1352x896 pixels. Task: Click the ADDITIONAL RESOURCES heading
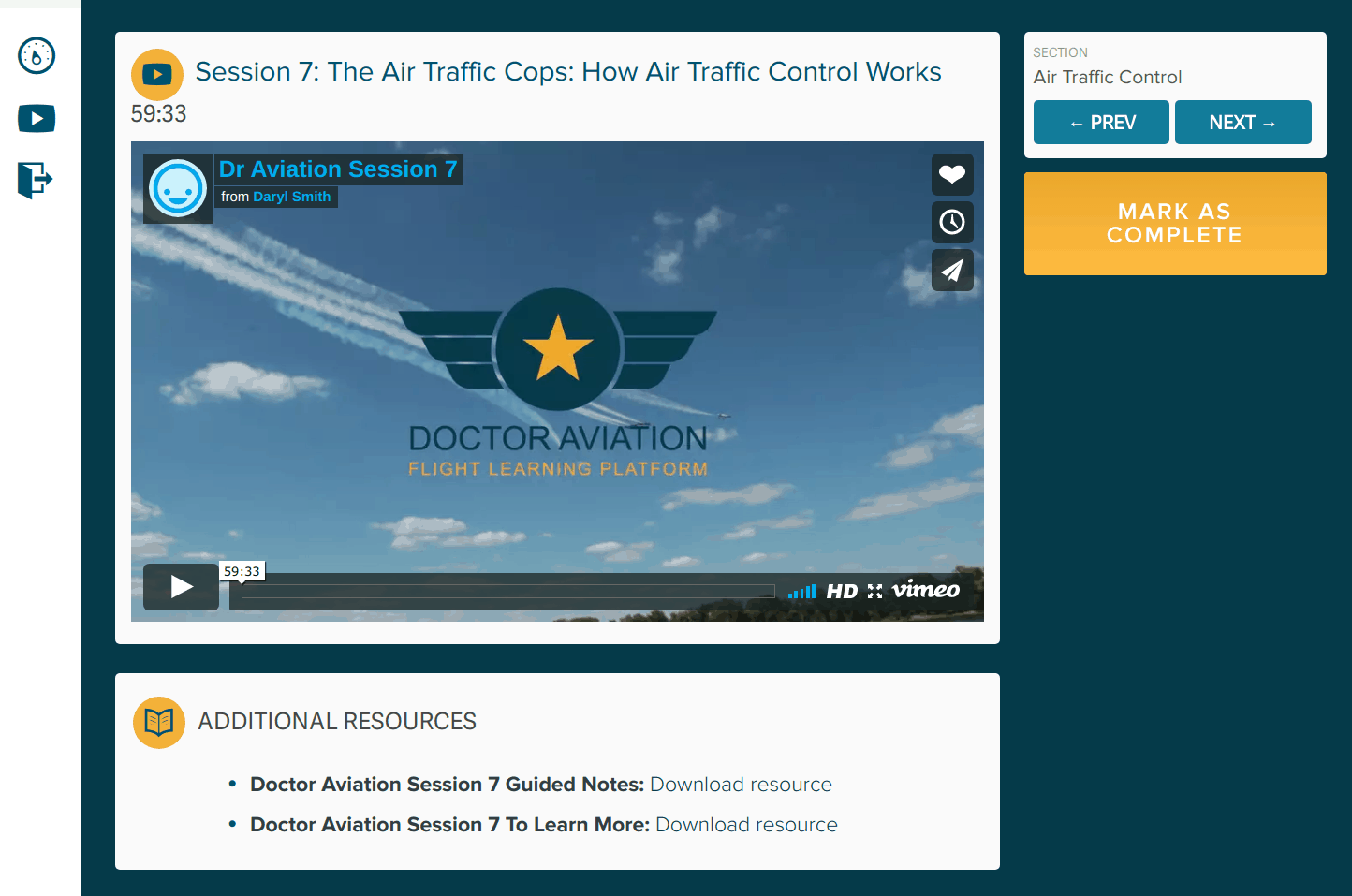pos(337,722)
